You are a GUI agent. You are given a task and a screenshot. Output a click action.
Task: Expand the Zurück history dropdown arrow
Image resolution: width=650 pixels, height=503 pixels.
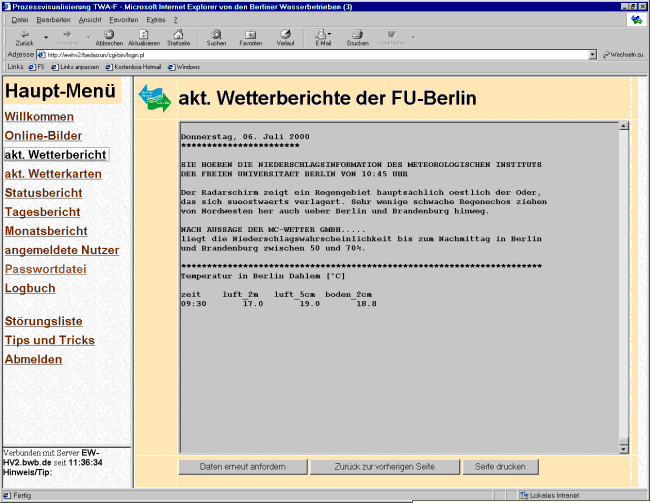46,36
